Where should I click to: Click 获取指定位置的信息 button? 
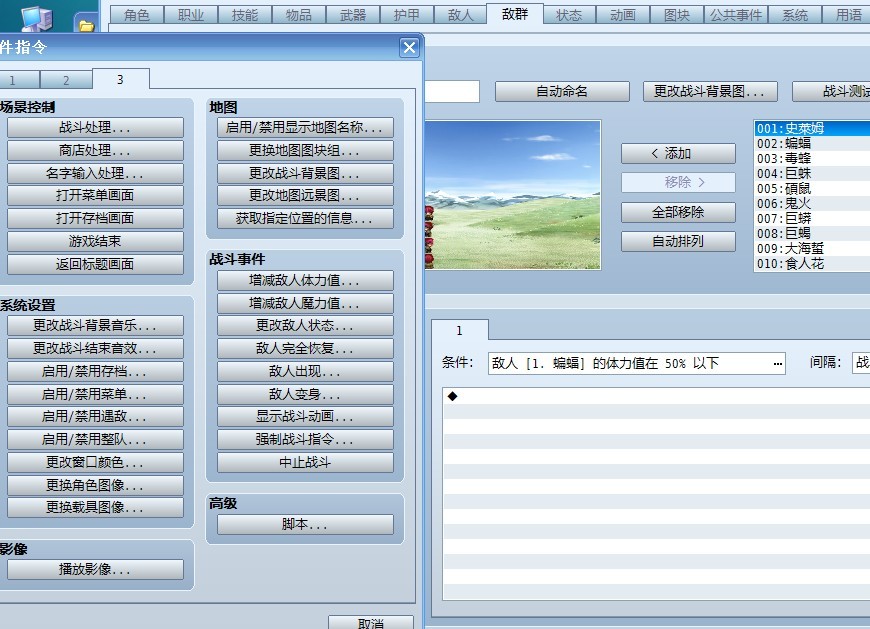[305, 218]
